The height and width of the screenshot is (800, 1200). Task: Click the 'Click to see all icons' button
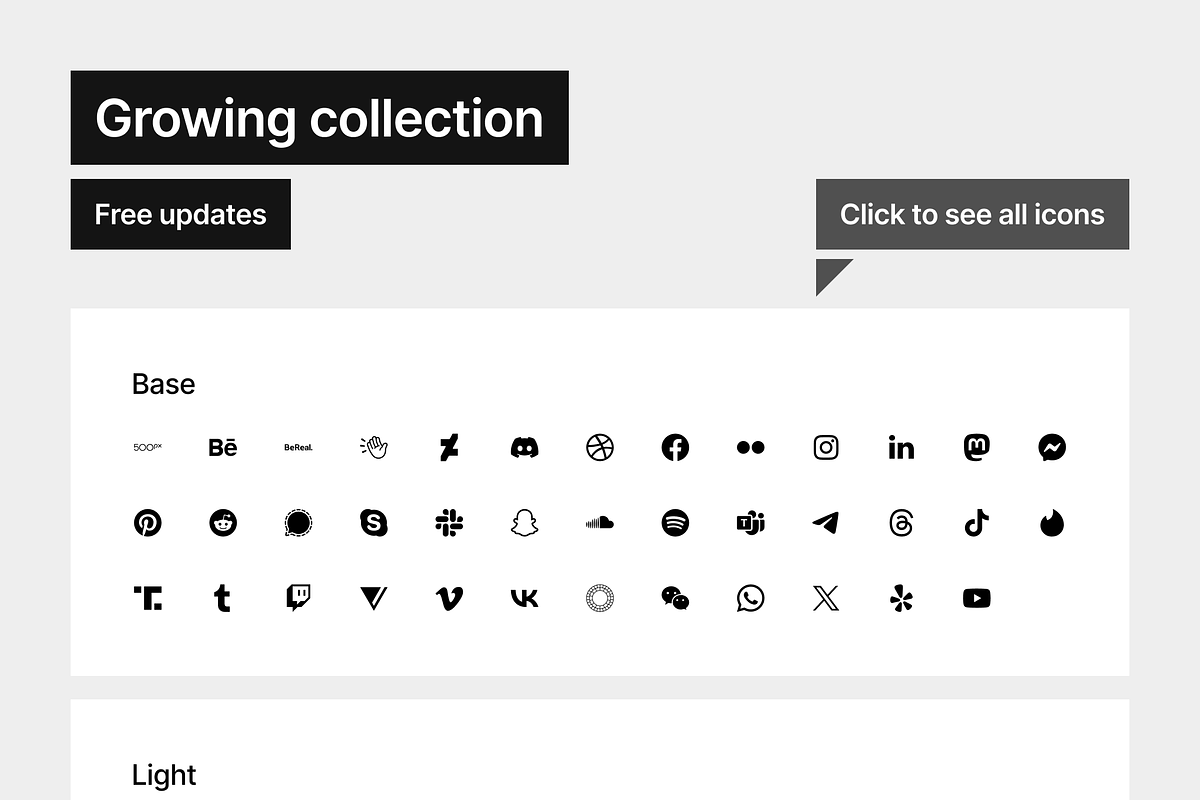(x=972, y=214)
